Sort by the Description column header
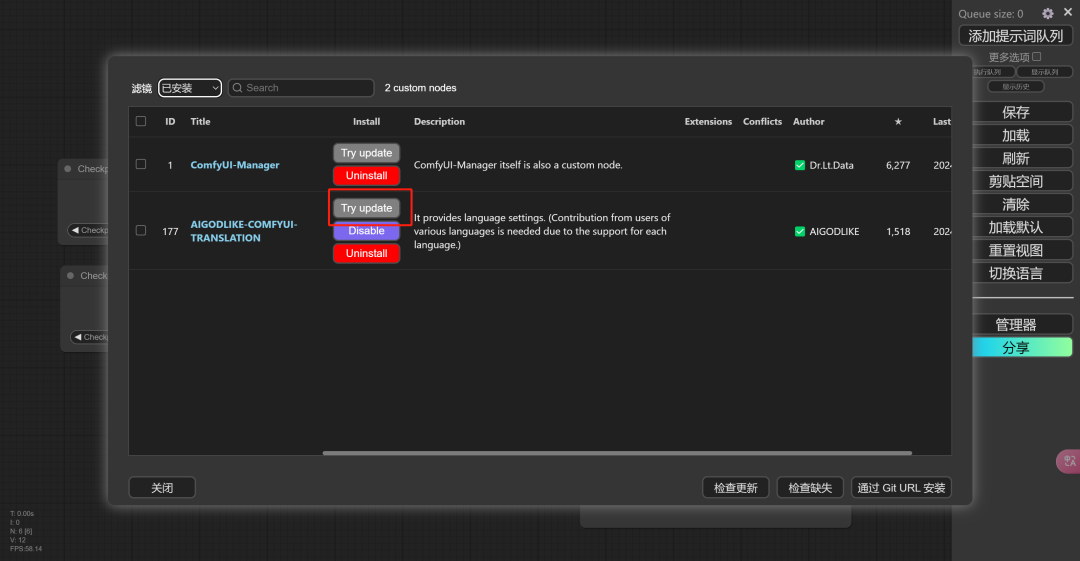This screenshot has height=561, width=1080. tap(439, 121)
